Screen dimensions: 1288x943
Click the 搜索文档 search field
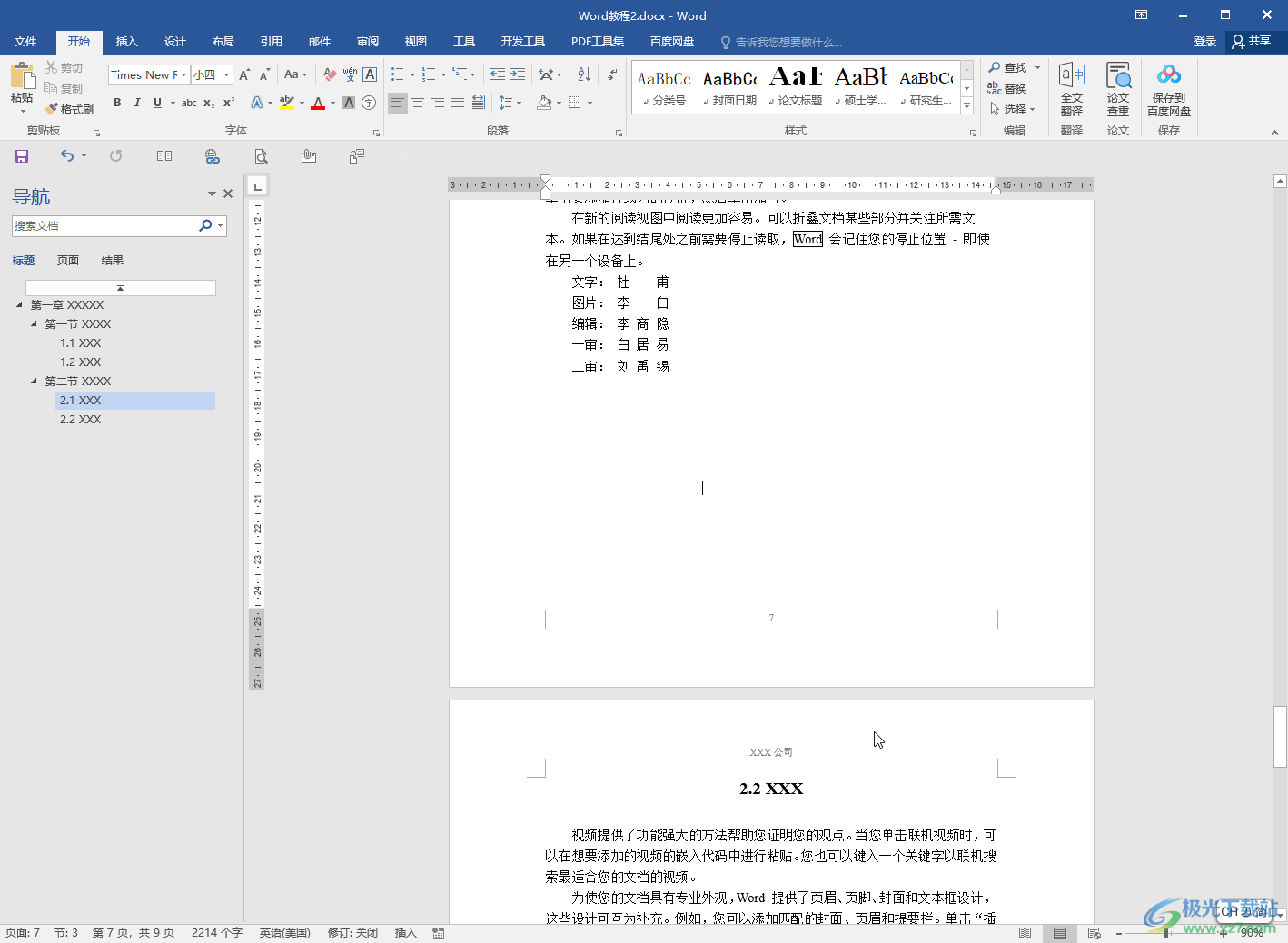point(104,225)
